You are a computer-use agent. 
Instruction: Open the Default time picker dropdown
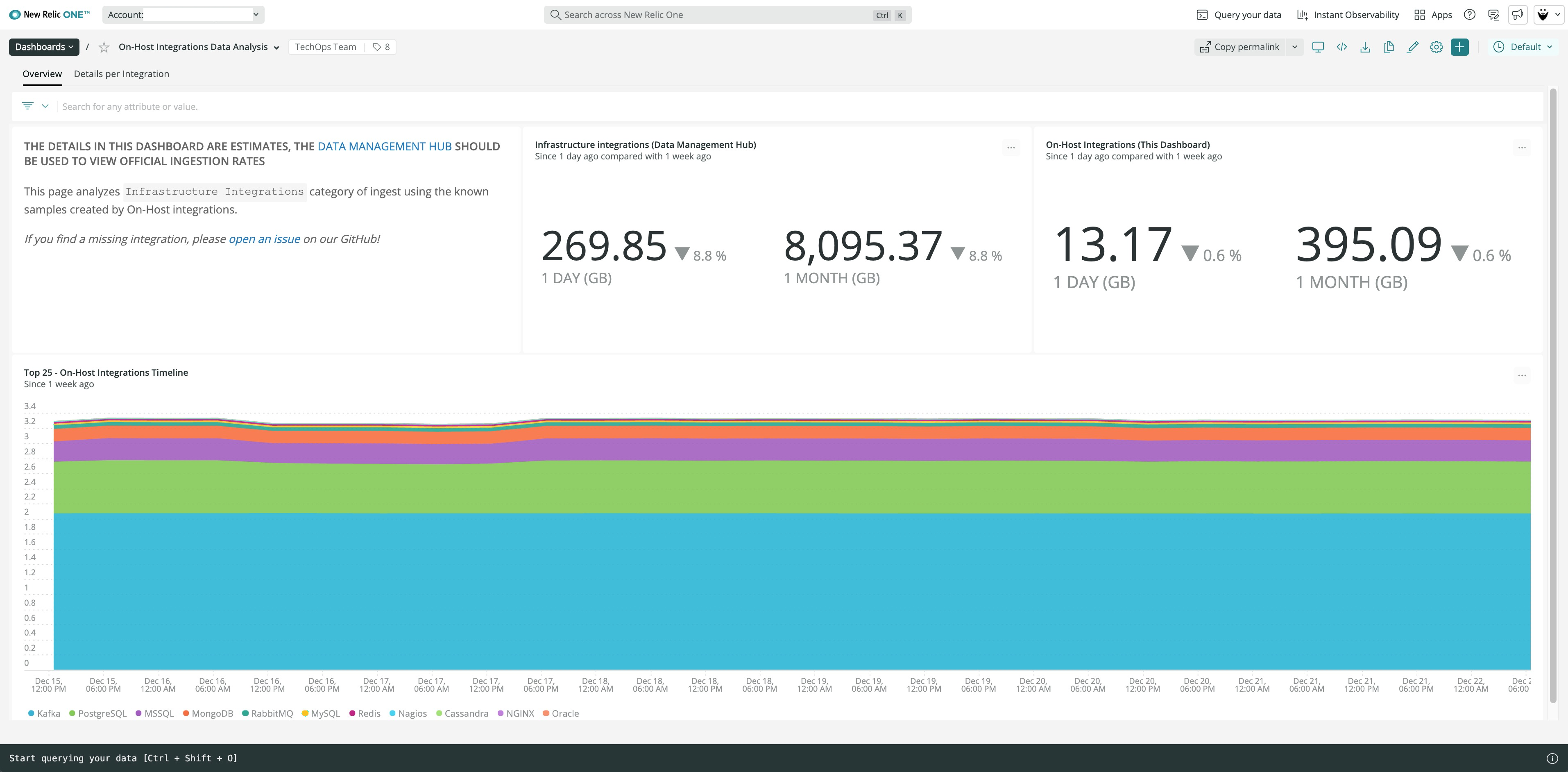click(1524, 47)
